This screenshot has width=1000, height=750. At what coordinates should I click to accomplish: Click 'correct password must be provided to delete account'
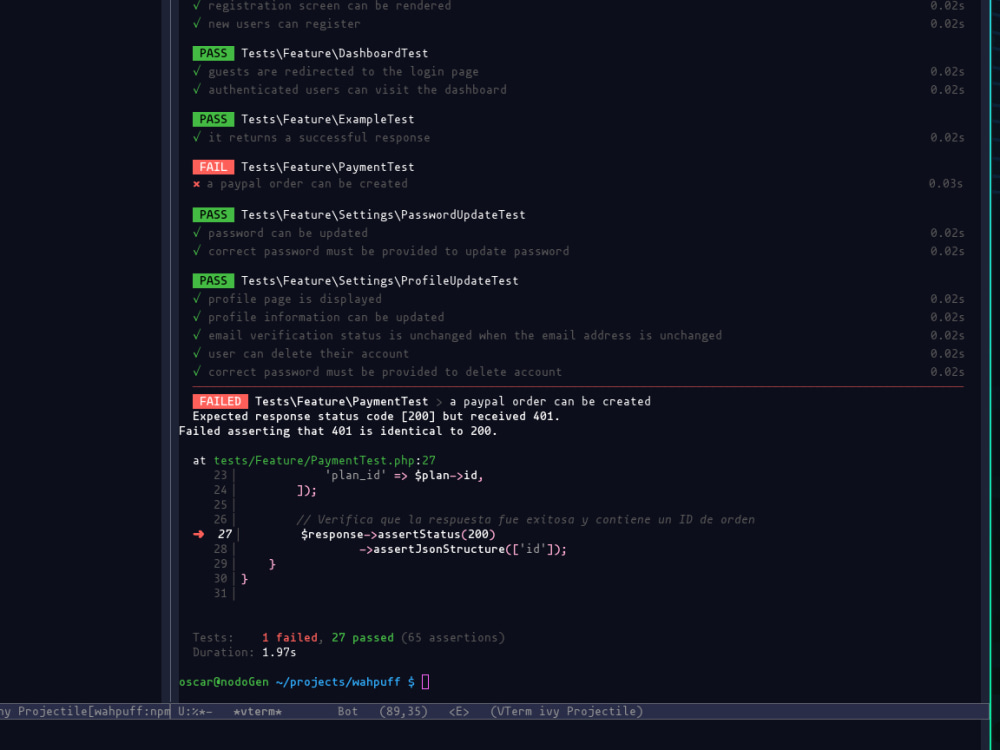(385, 372)
